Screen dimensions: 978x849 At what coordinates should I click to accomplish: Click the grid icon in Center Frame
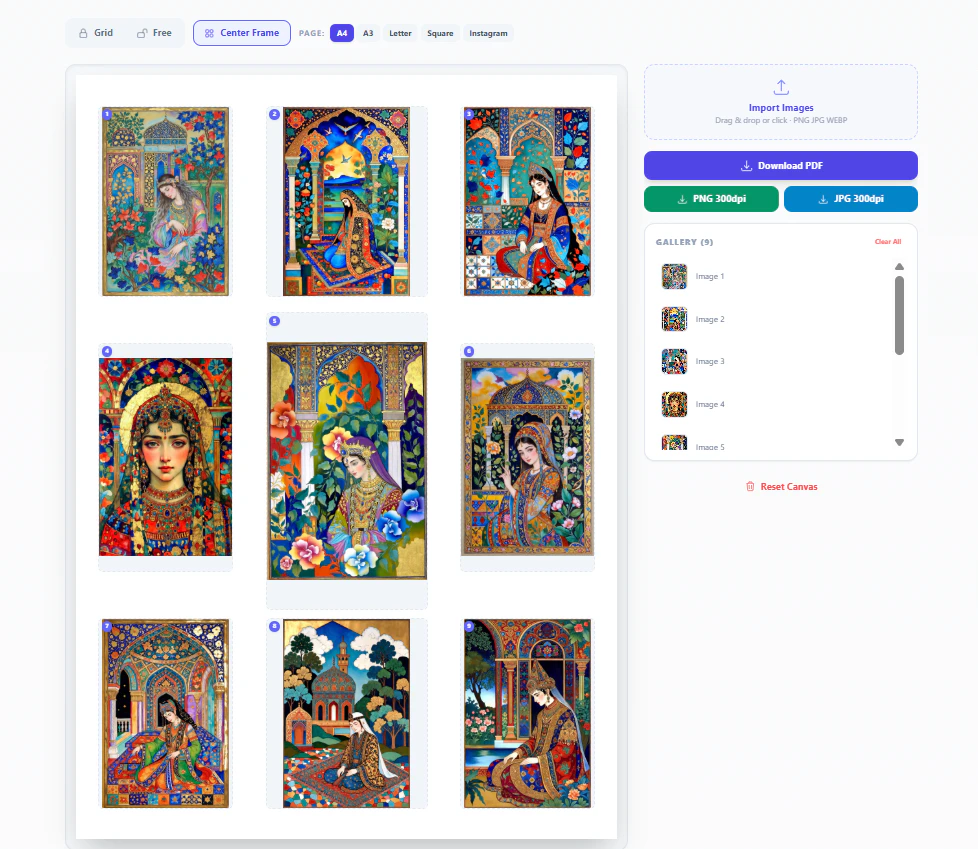pyautogui.click(x=210, y=33)
